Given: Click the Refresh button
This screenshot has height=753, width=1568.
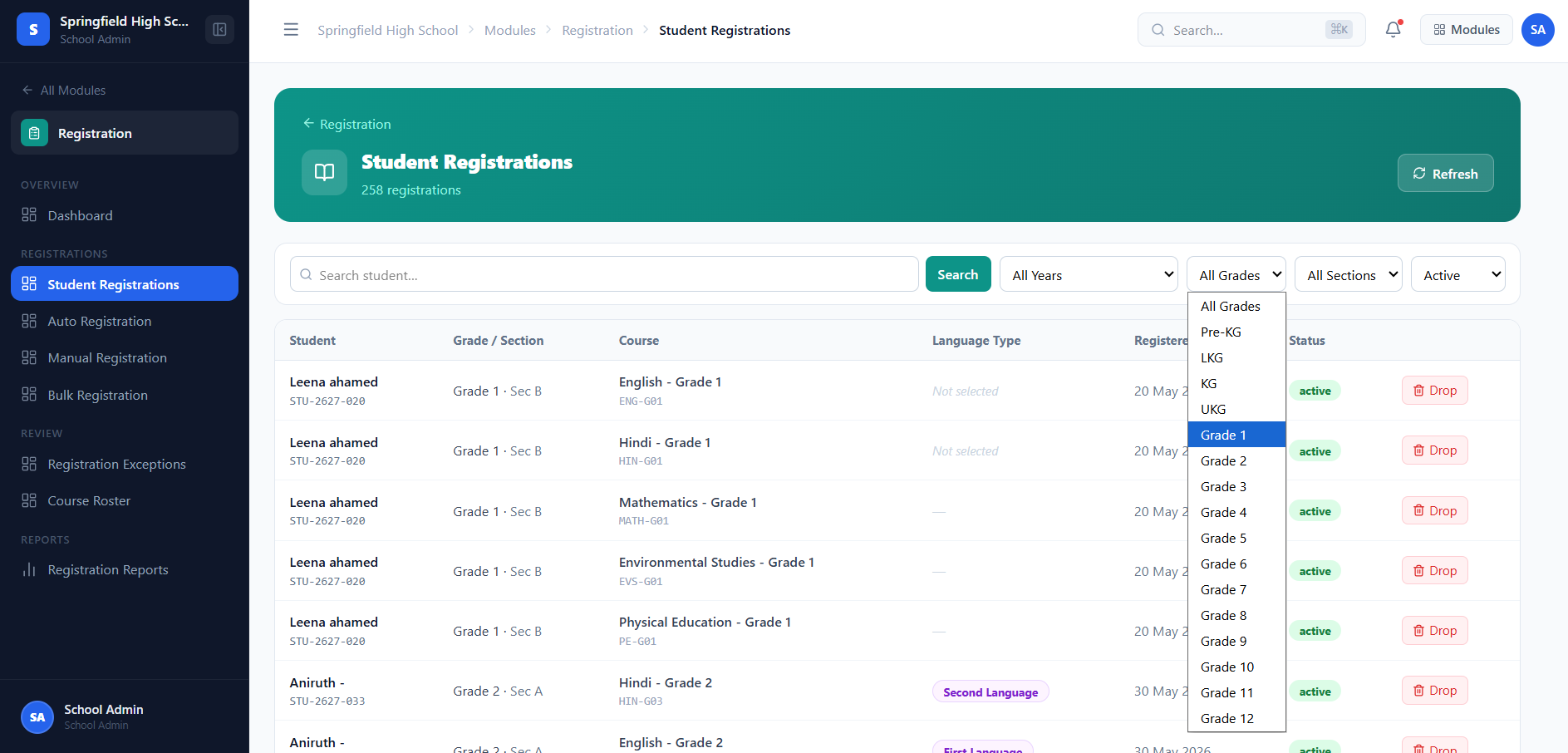Looking at the screenshot, I should coord(1445,173).
